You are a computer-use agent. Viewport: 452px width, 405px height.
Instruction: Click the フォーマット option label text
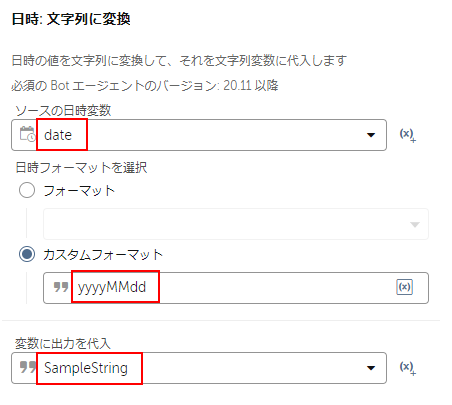click(79, 191)
